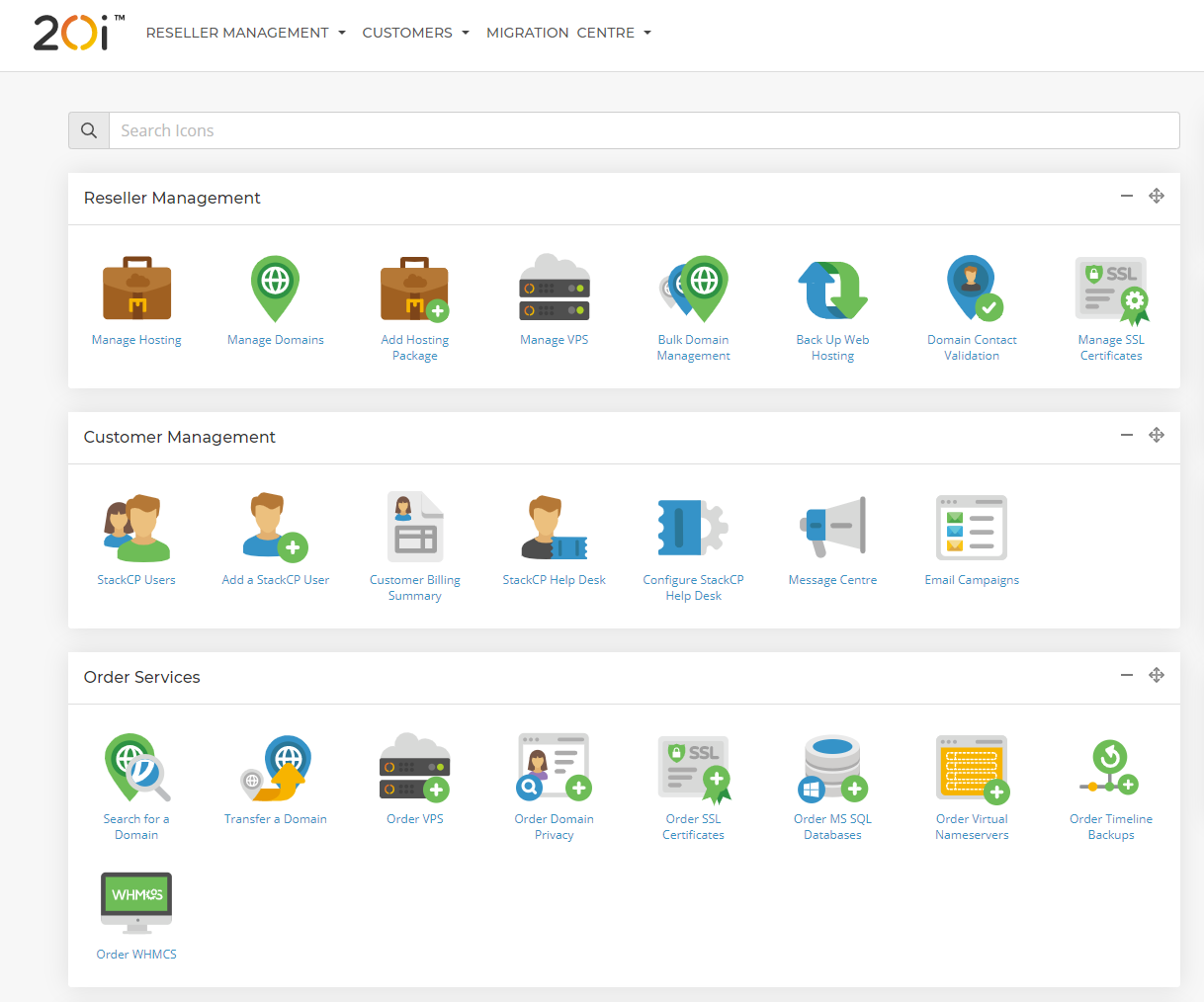Open the StackCP Users icon
Screen dimensions: 1204x1002
click(136, 529)
